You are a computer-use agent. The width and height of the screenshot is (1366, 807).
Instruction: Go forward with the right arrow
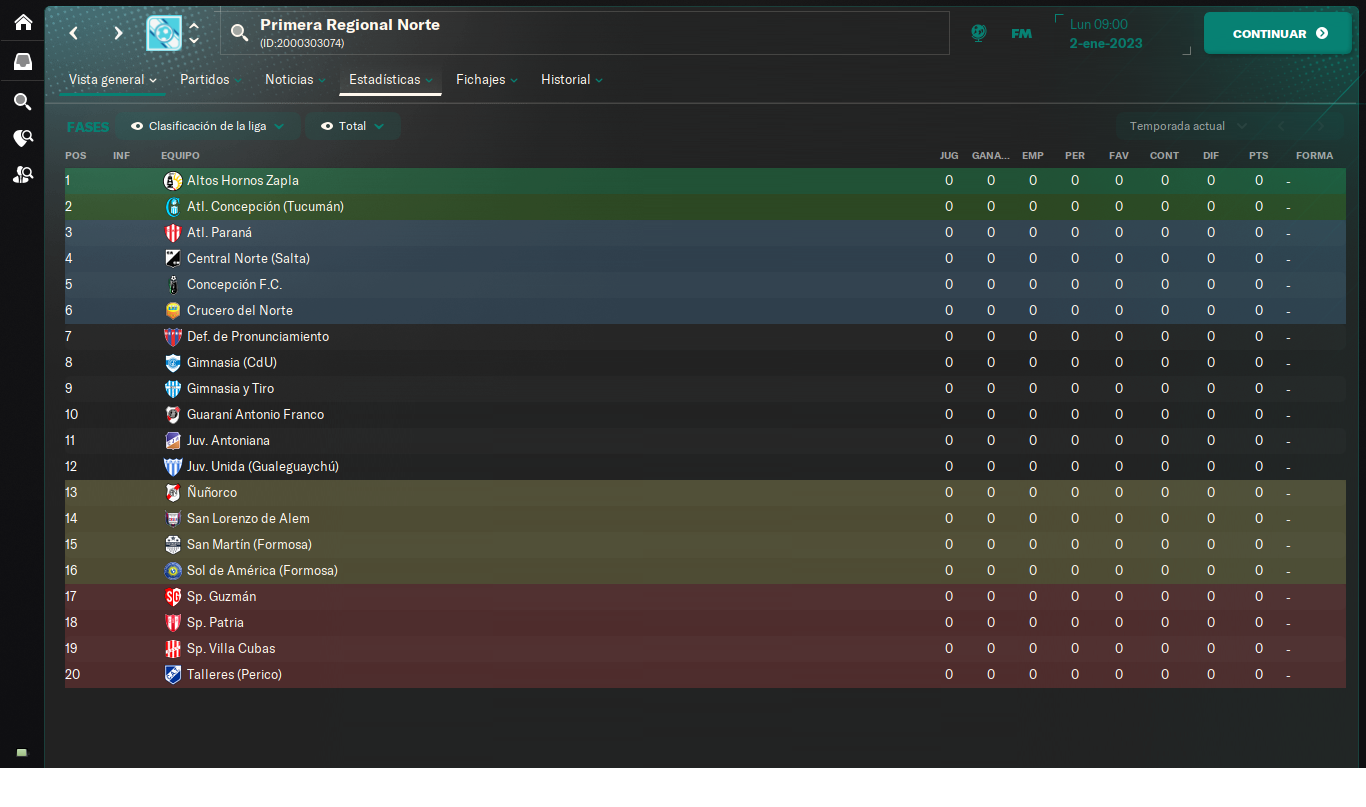pos(118,33)
